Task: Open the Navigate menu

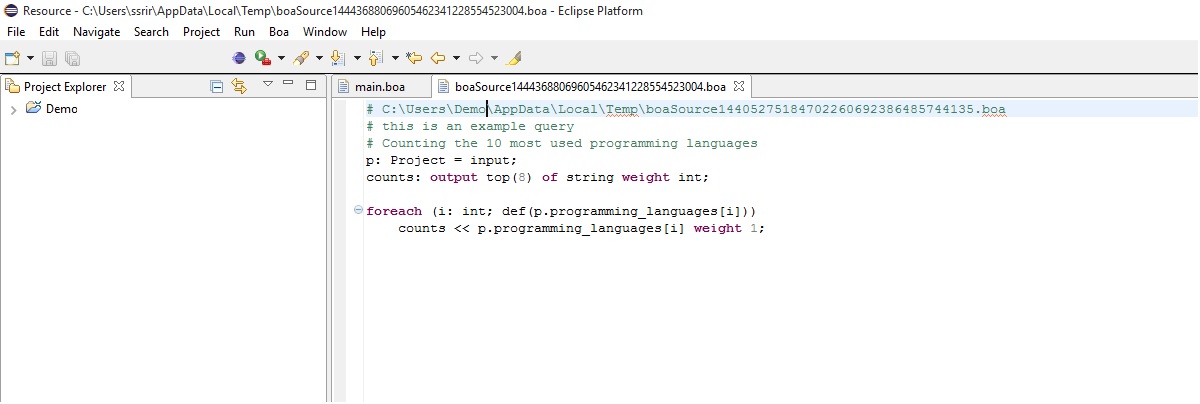Action: tap(96, 32)
